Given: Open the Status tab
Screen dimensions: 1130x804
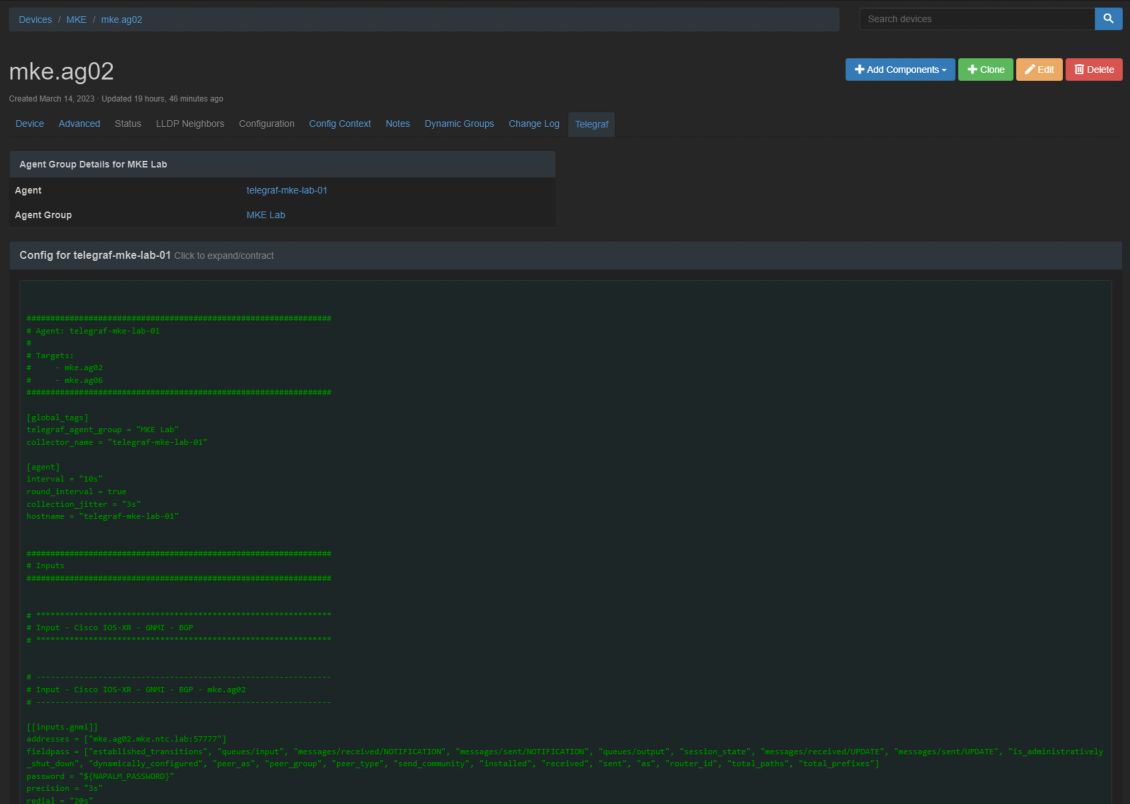Looking at the screenshot, I should (128, 124).
